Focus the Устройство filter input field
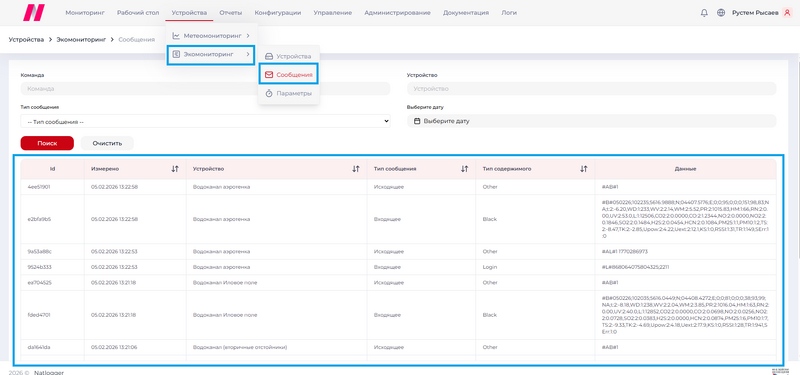This screenshot has width=800, height=375. 591,88
